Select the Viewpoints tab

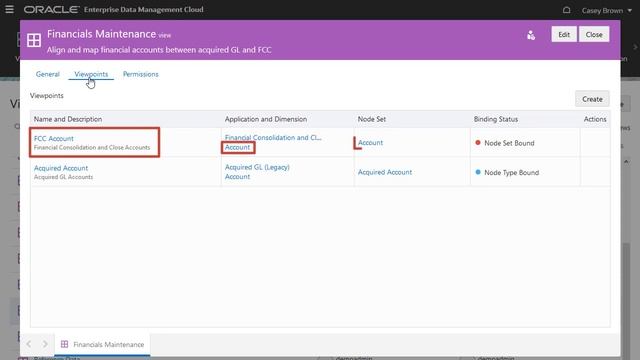click(91, 74)
